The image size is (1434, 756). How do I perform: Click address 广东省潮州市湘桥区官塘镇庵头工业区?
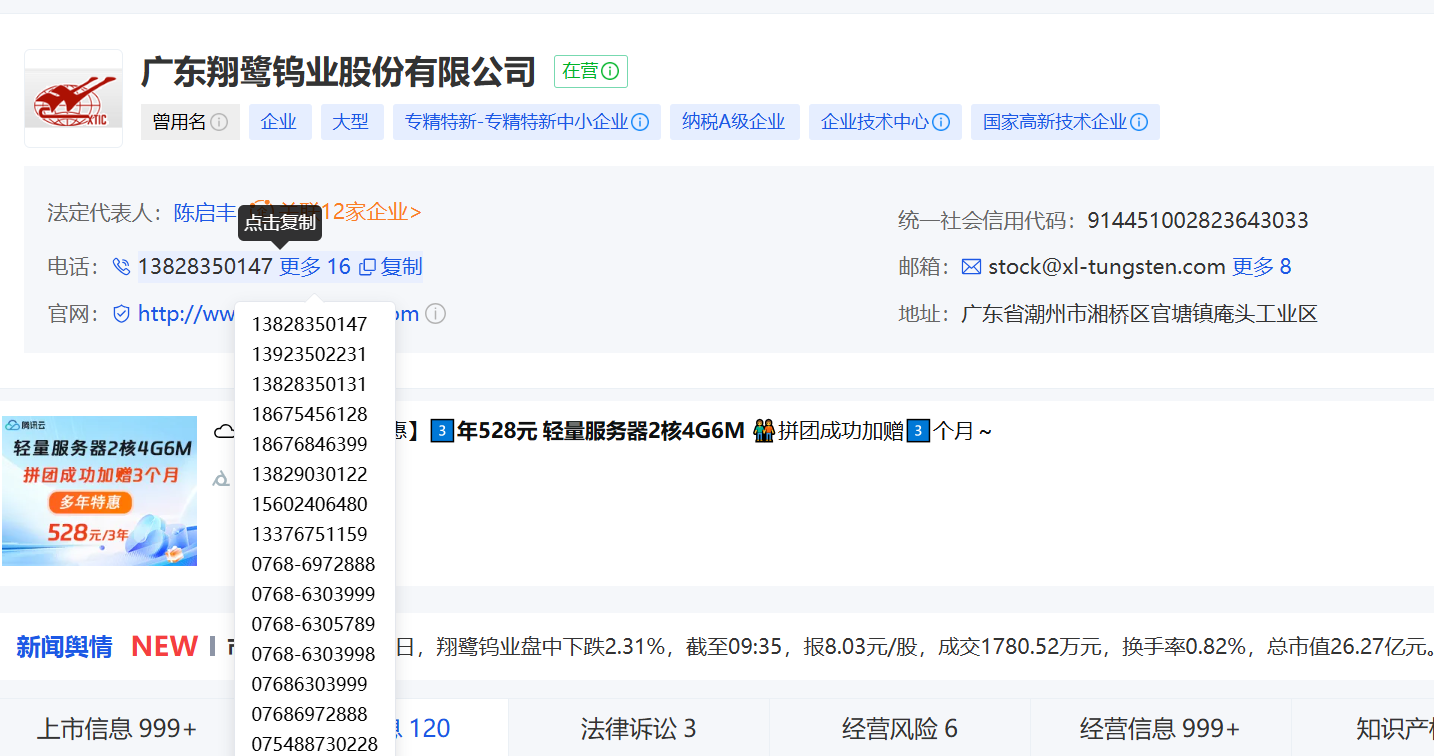coord(1139,314)
